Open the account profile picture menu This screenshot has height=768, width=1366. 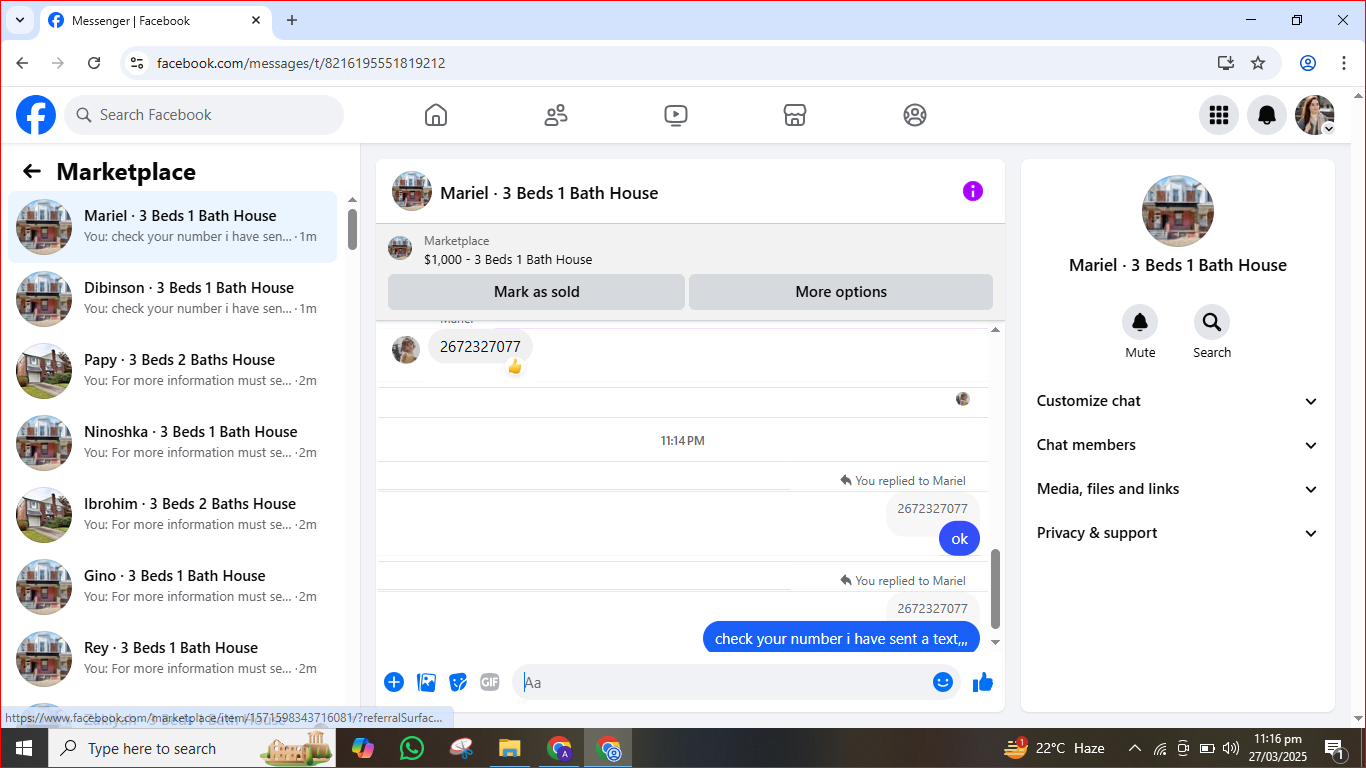1315,115
